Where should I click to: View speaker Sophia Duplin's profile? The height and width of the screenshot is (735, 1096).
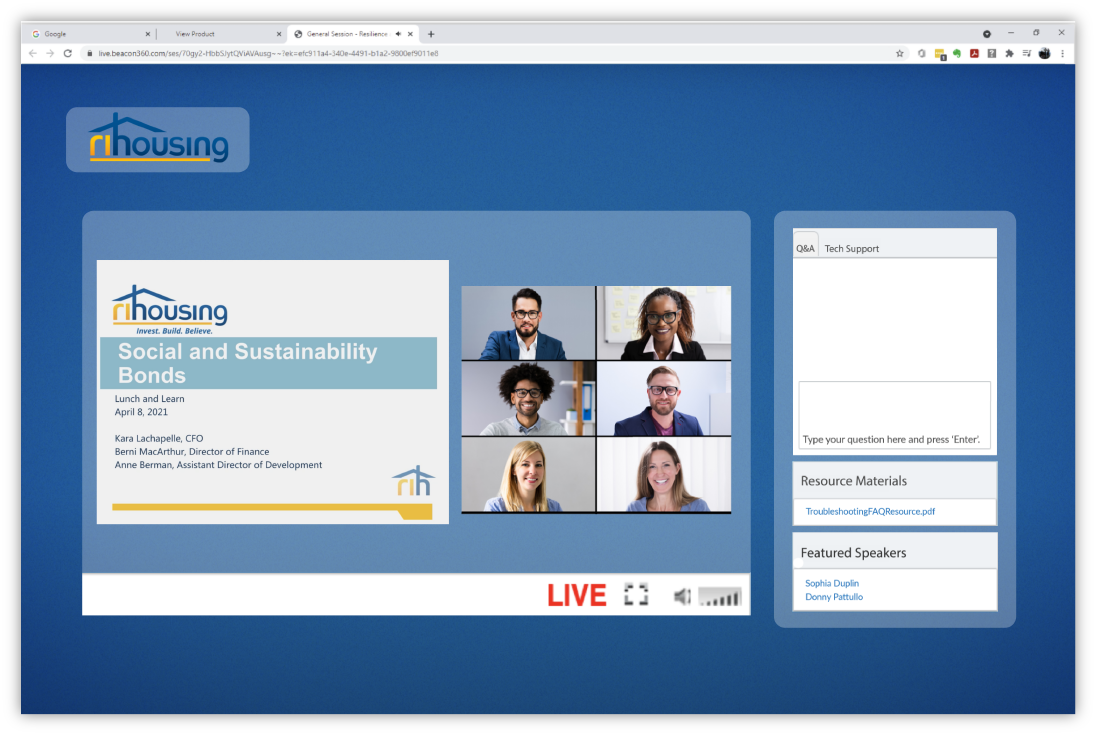pos(832,583)
